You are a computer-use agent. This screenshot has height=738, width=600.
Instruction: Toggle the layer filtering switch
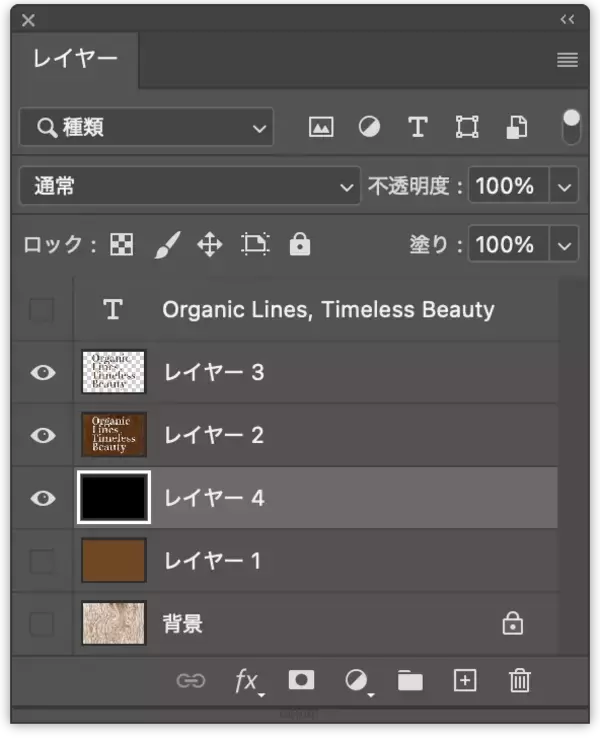point(571,127)
